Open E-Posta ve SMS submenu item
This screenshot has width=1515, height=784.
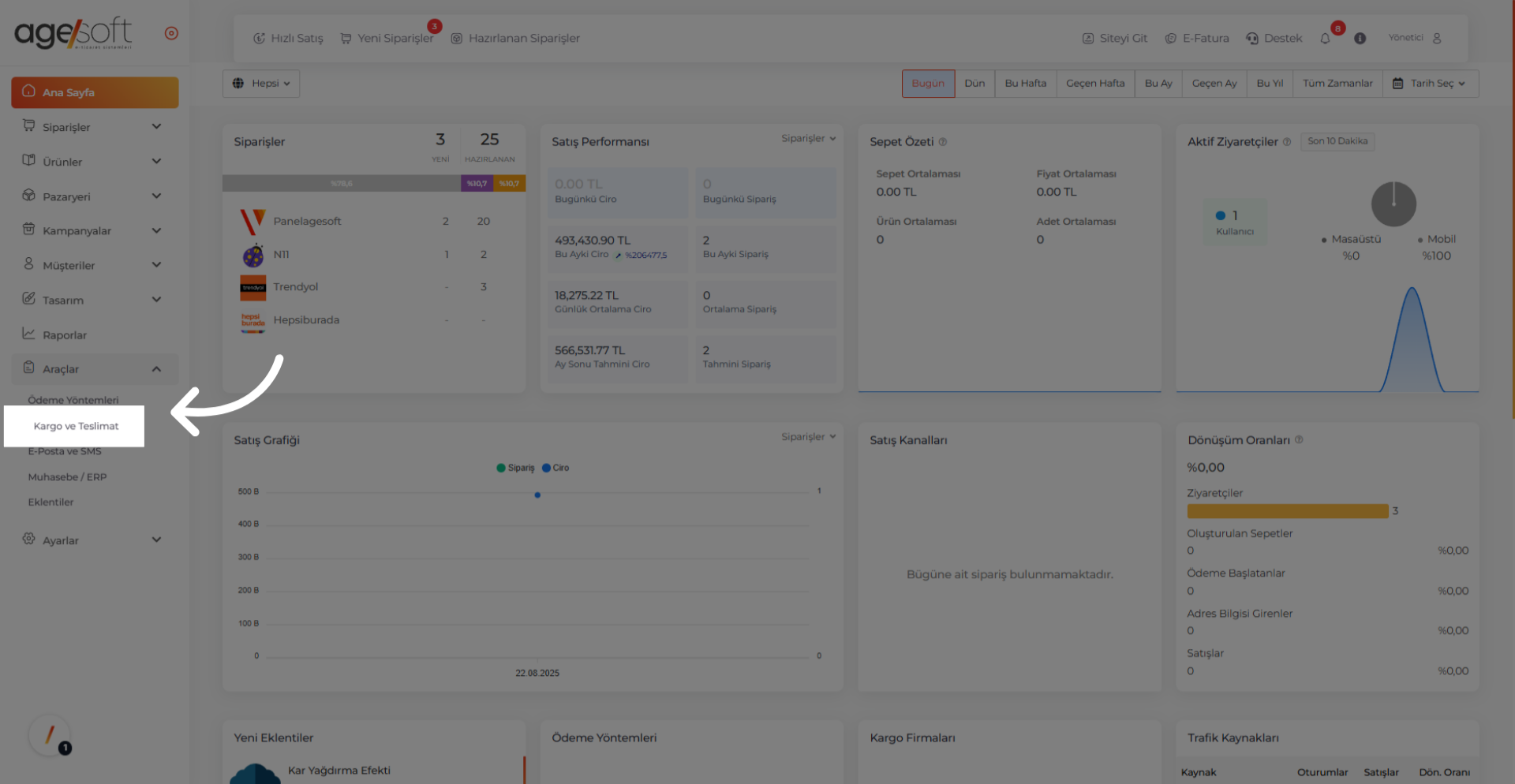[65, 451]
